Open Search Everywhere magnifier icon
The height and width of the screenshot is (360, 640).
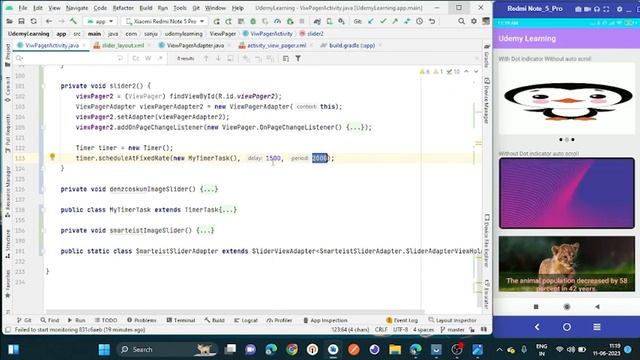461,21
